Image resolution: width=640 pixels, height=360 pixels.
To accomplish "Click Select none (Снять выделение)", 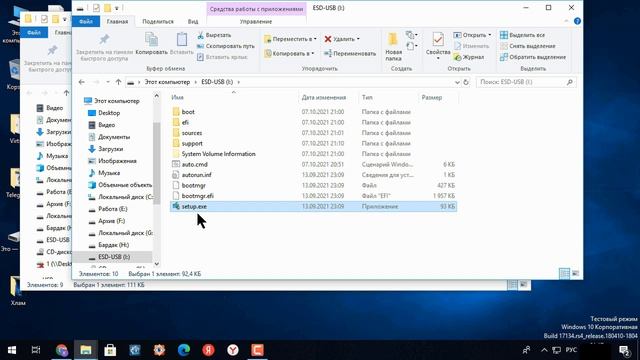I will click(528, 46).
